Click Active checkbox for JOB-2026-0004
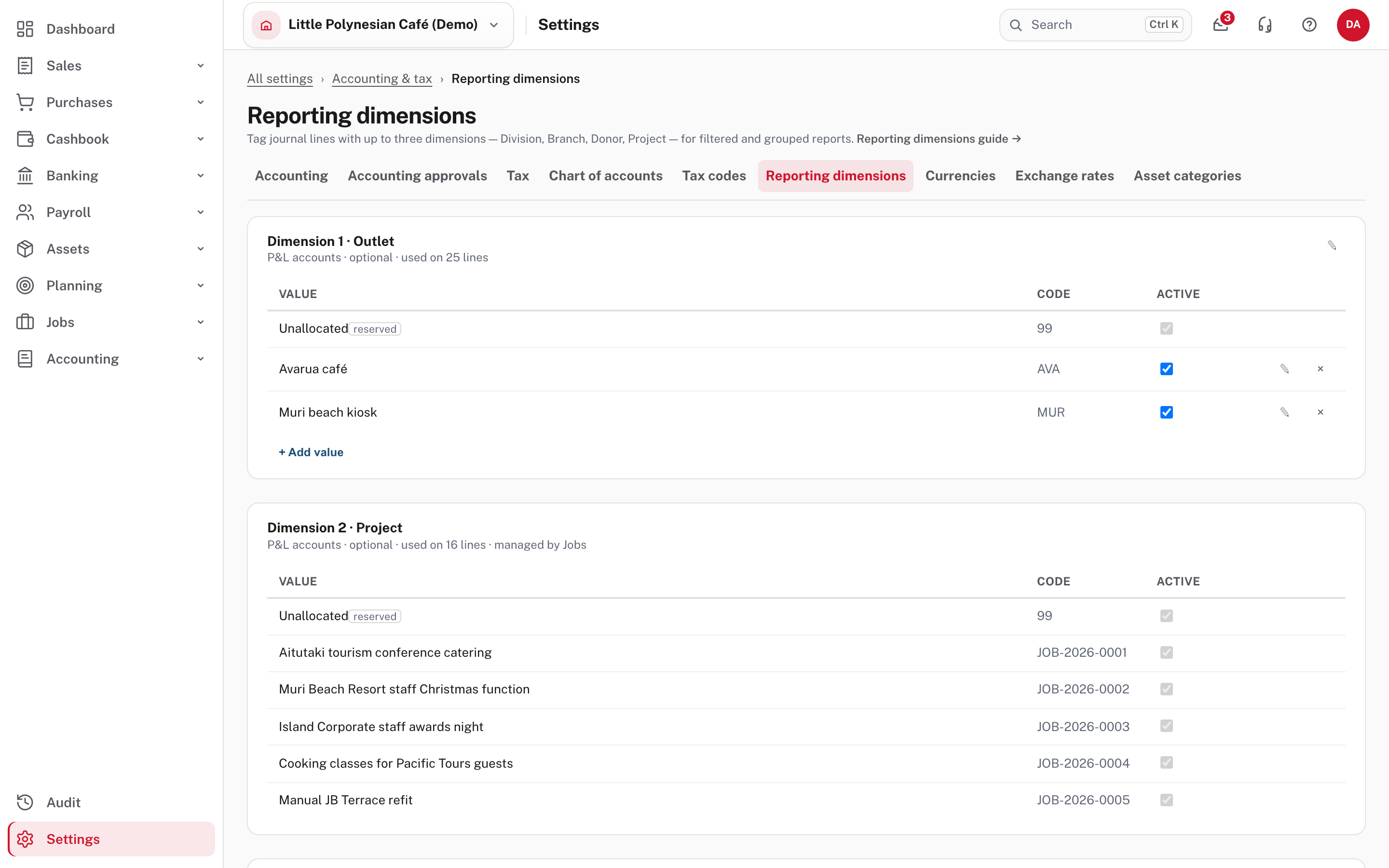1389x868 pixels. tap(1166, 762)
